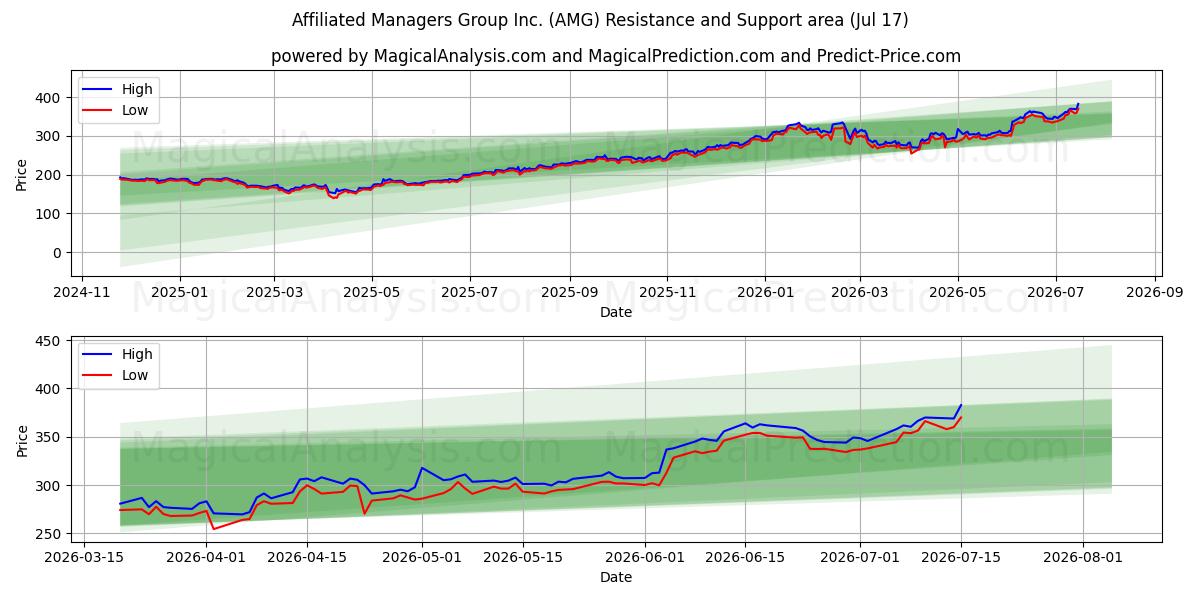Click the chart title mentioning Affiliated Managers Group
Viewport: 1200px width, 600px height.
[x=600, y=20]
